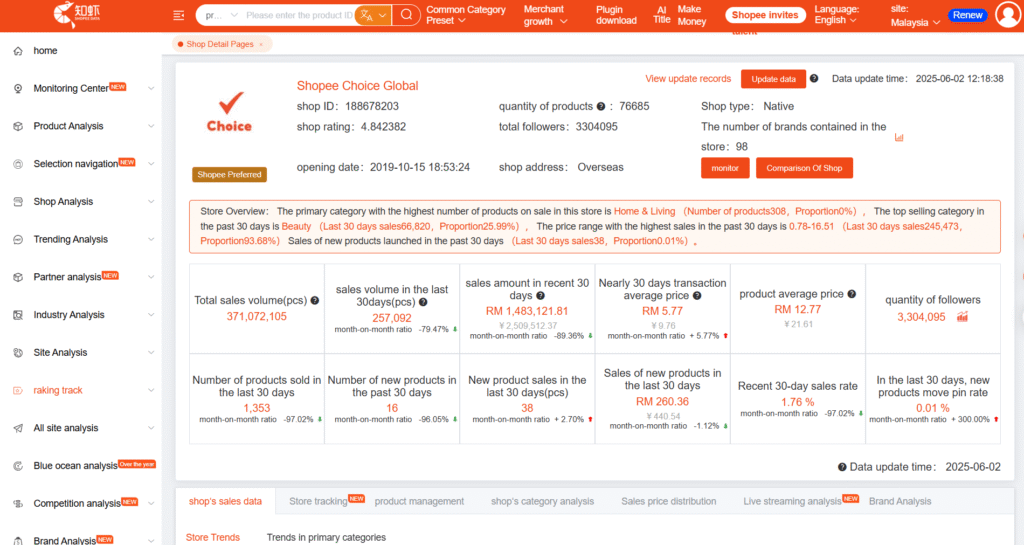This screenshot has width=1024, height=545.
Task: Expand the Shop Analysis menu chevron
Action: tap(151, 202)
